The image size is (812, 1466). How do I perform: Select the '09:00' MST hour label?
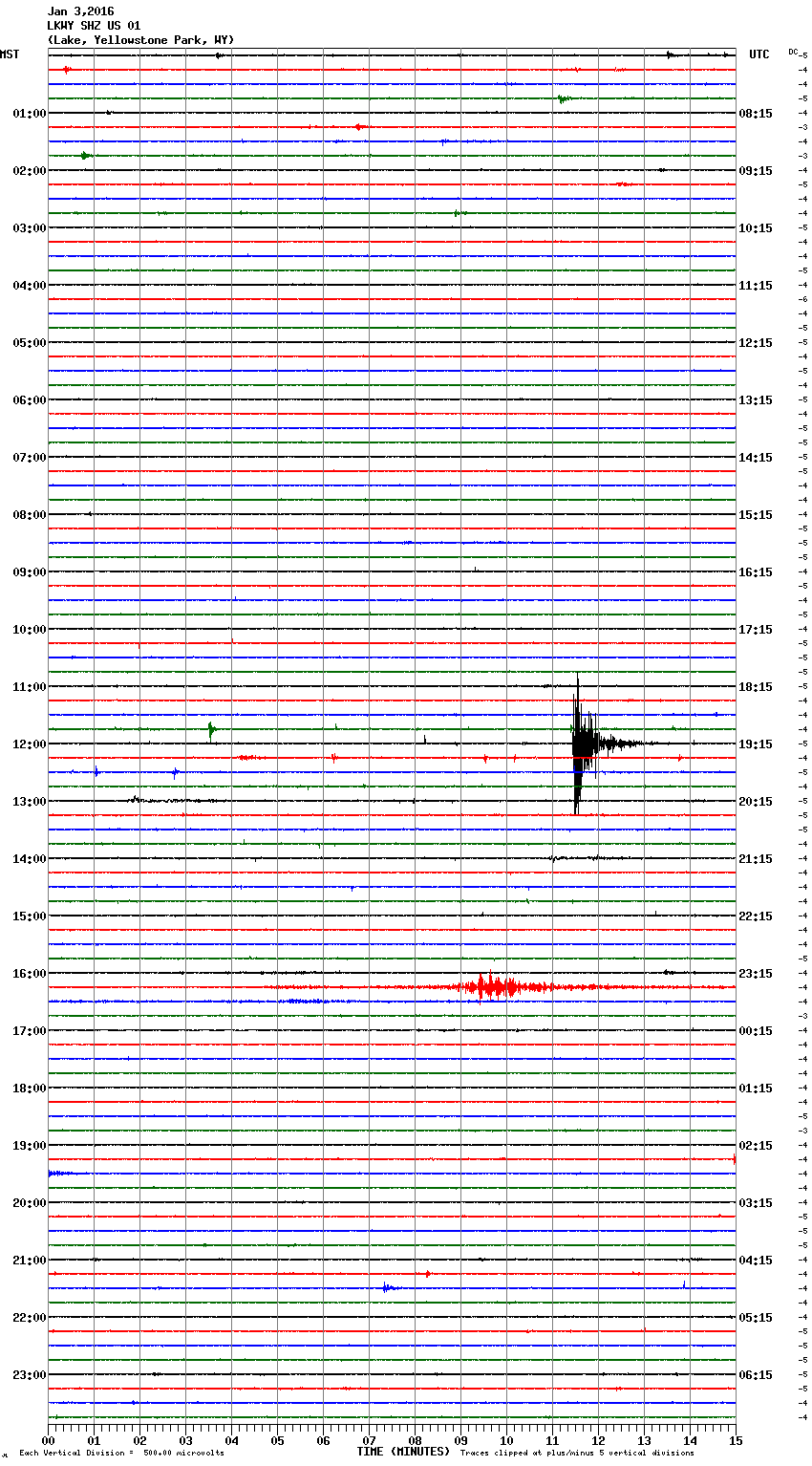pos(30,572)
